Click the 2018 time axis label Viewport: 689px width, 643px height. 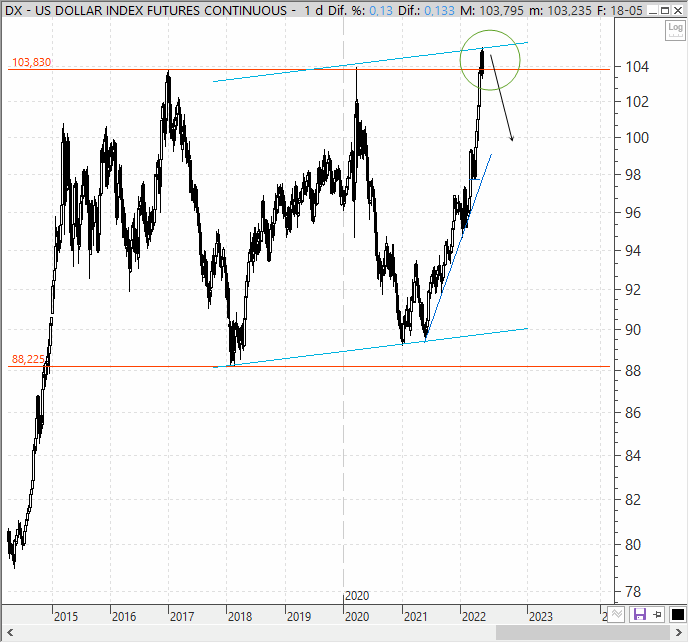click(x=240, y=617)
